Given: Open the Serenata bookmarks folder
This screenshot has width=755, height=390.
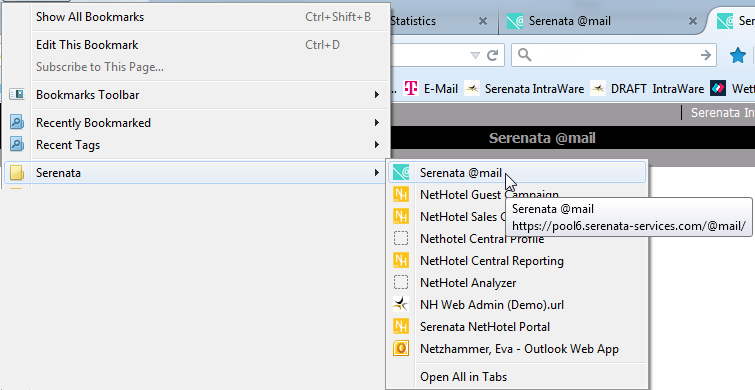Looking at the screenshot, I should tap(196, 173).
